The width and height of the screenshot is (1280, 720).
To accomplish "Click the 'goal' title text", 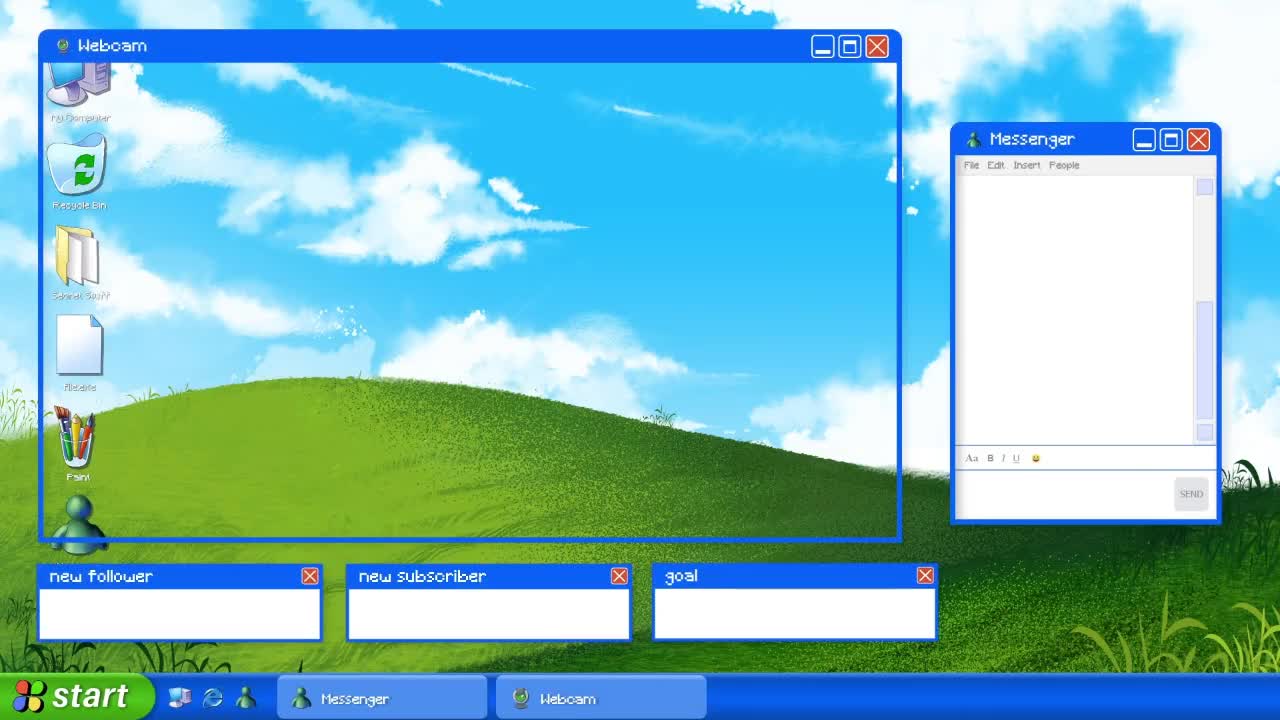I will [x=681, y=576].
